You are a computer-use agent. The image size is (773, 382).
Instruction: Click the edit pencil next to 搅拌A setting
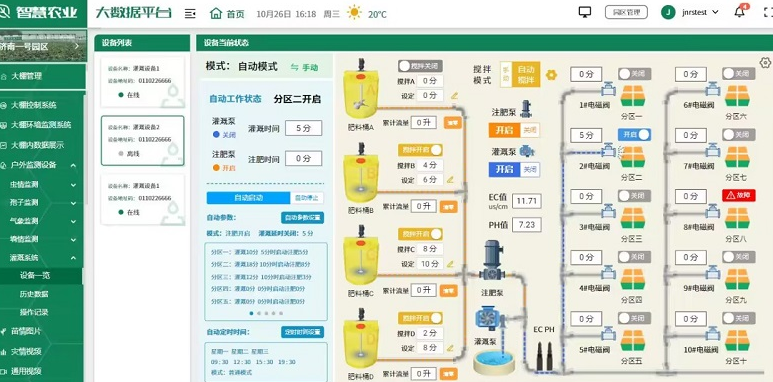[x=454, y=96]
